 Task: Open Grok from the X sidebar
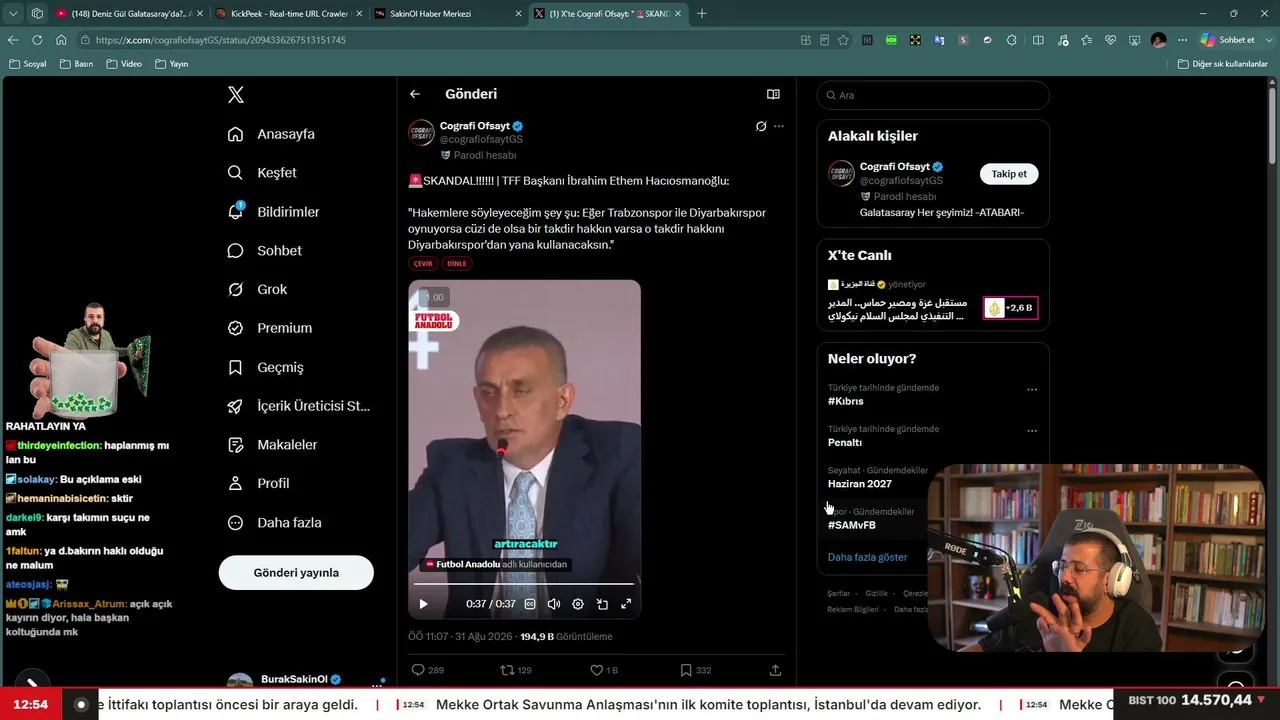tap(257, 290)
